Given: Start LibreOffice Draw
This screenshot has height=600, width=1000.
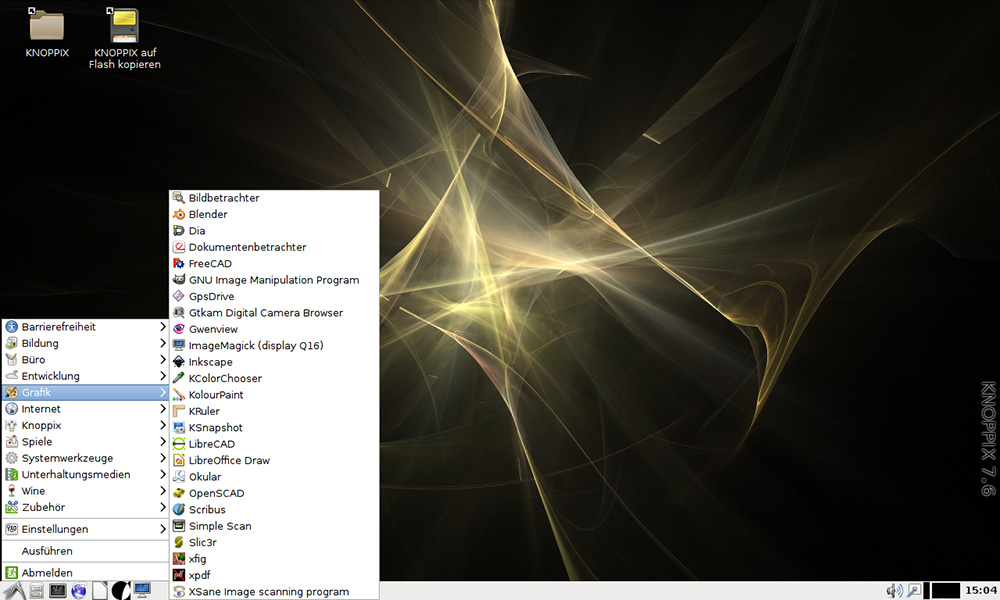Looking at the screenshot, I should (274, 460).
